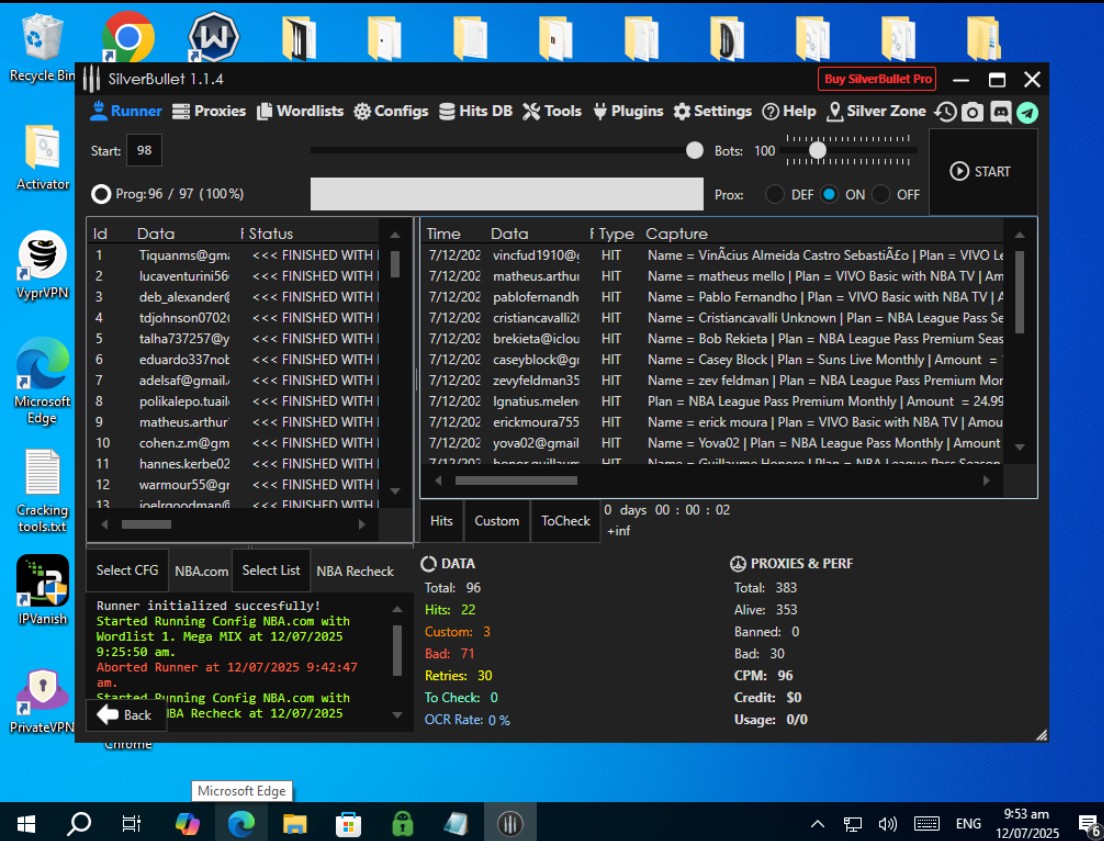
Task: Click the Select List button
Action: tap(271, 570)
